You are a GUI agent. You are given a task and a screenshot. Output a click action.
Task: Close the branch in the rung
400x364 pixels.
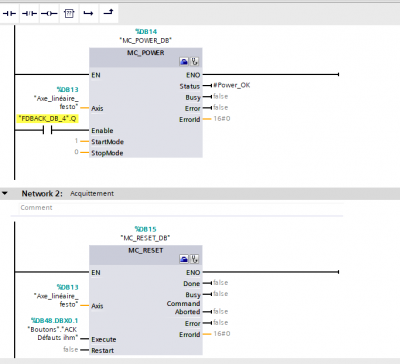tap(108, 13)
